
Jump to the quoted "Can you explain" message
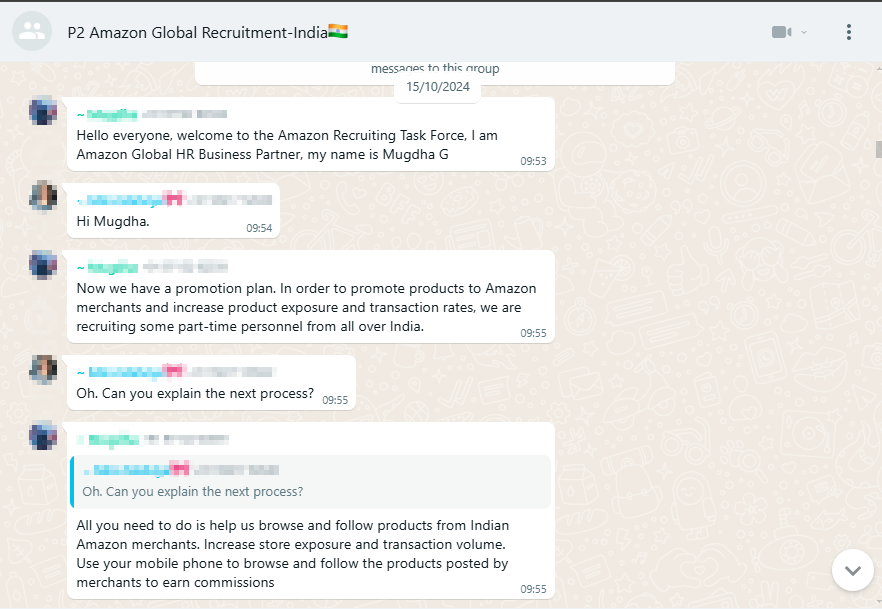point(311,482)
